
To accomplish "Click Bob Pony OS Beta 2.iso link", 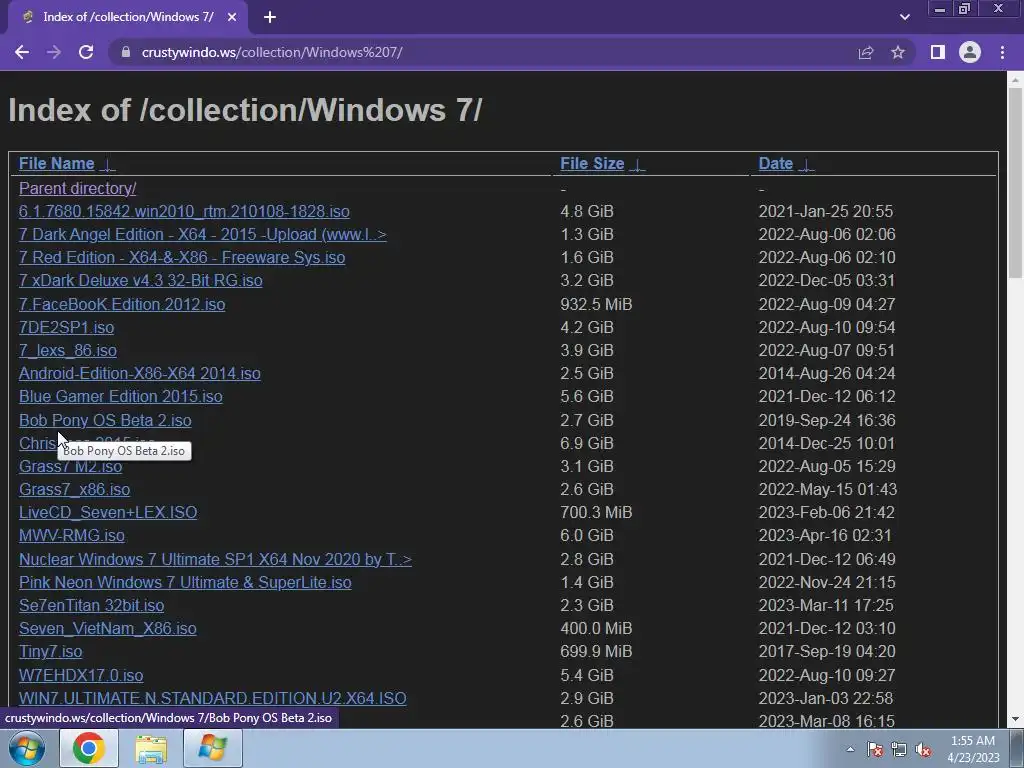I will point(105,420).
